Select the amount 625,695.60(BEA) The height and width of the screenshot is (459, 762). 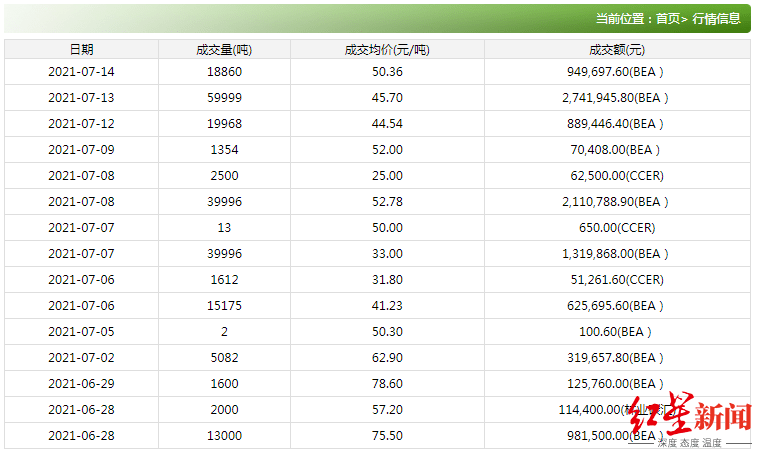coord(615,306)
